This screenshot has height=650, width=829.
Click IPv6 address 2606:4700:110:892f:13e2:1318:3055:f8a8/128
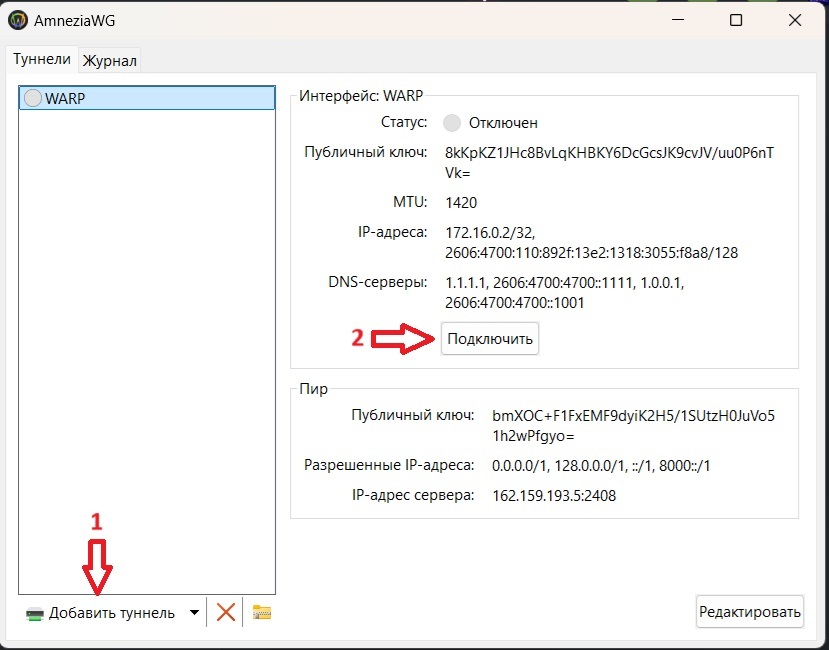[592, 253]
